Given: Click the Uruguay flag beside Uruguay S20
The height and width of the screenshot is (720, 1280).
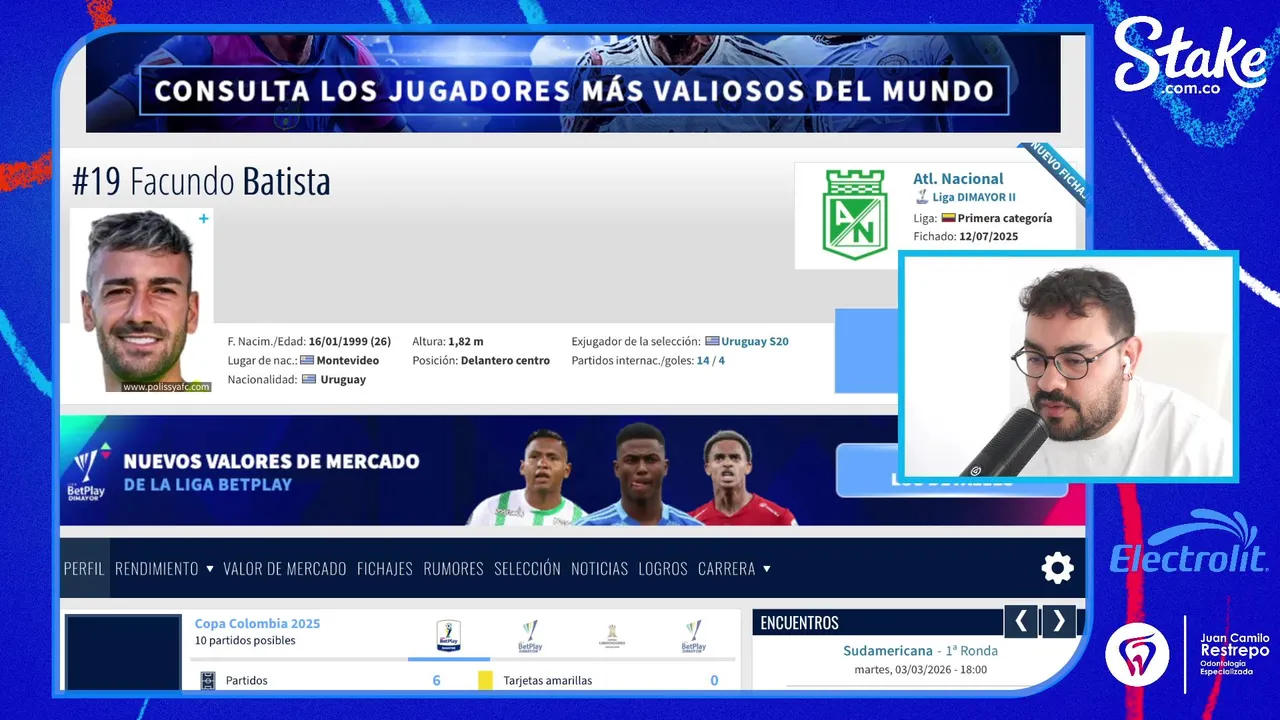Looking at the screenshot, I should point(712,341).
